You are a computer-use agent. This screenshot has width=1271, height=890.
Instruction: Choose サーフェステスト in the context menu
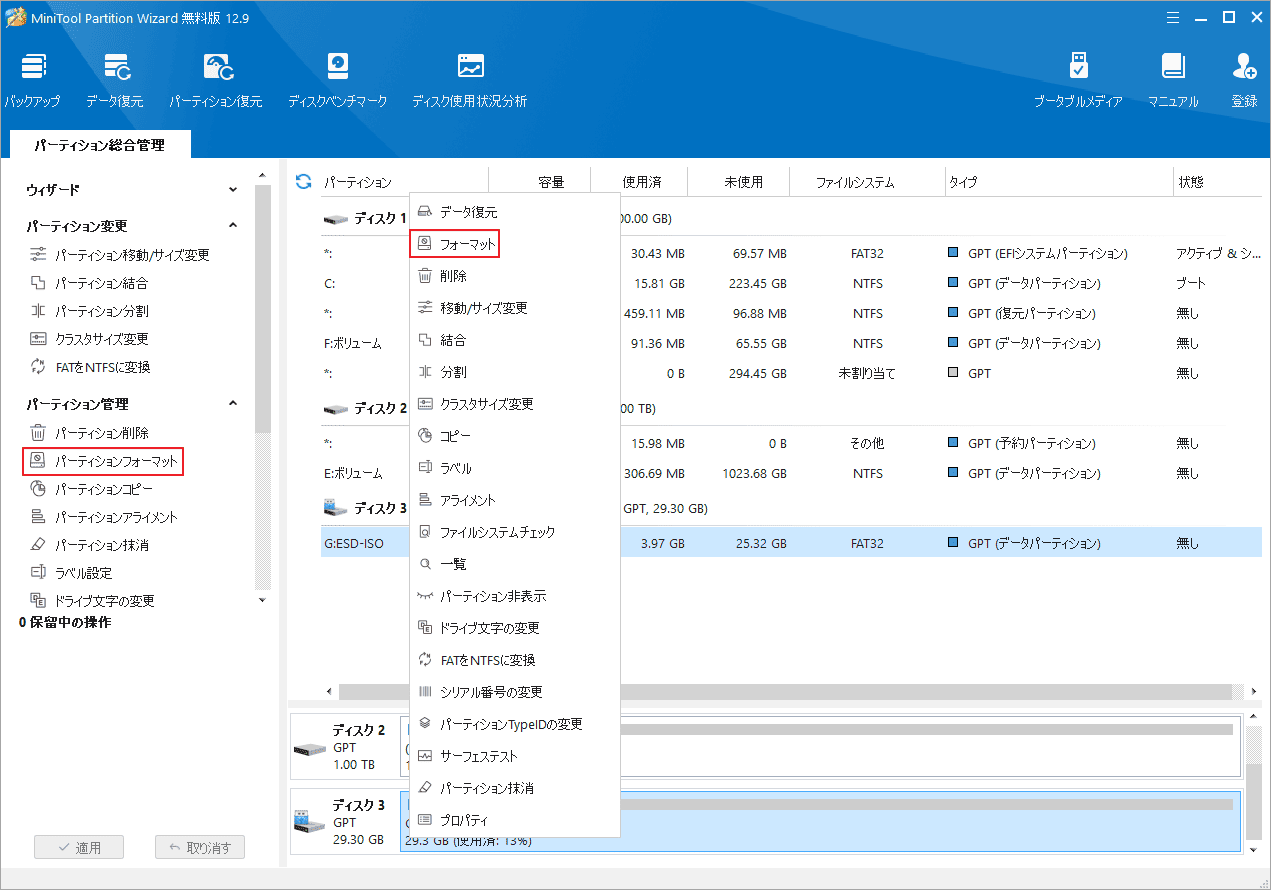point(515,756)
